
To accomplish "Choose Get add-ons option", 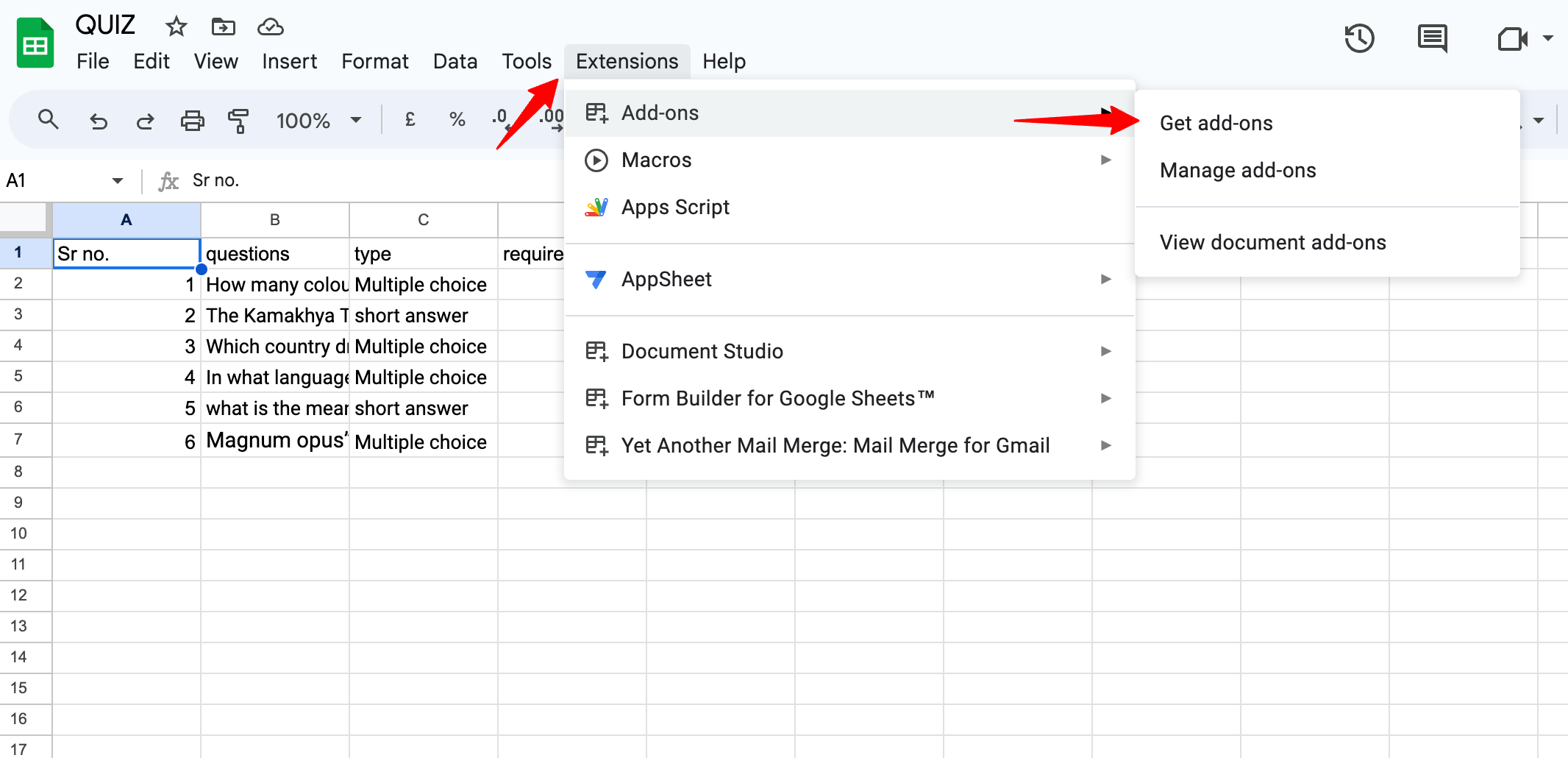I will (1216, 124).
